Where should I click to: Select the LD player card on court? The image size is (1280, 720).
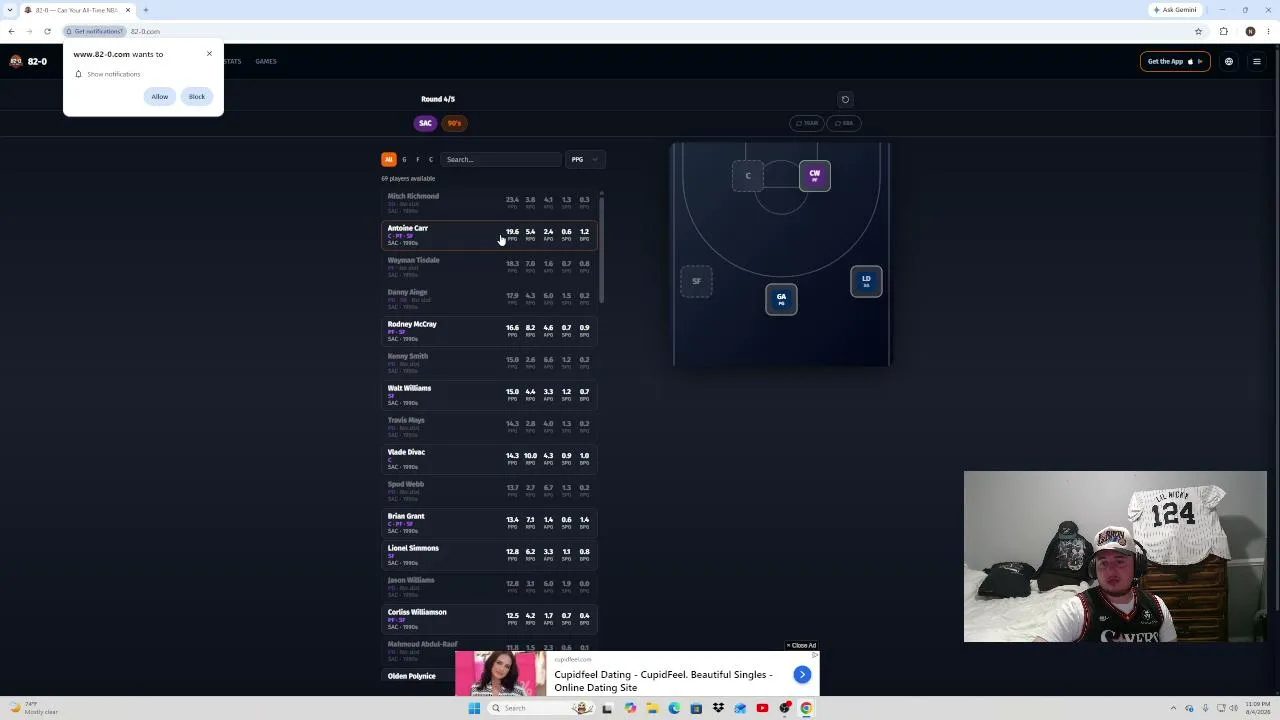(x=866, y=281)
